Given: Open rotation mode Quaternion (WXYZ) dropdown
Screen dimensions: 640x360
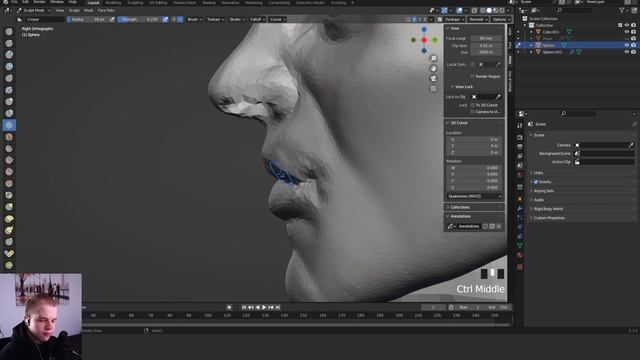Looking at the screenshot, I should pos(474,196).
